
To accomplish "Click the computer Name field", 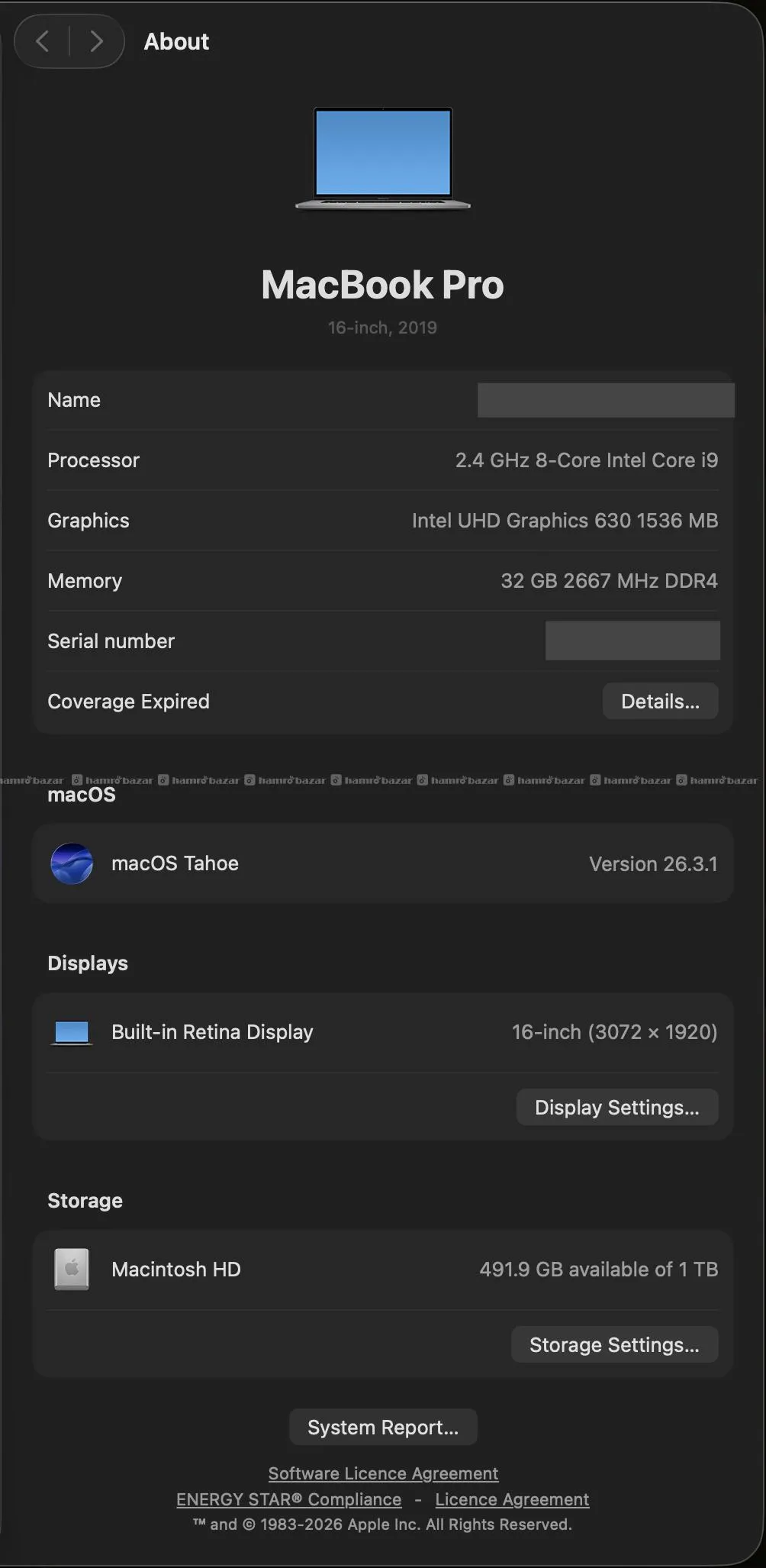I will [606, 401].
